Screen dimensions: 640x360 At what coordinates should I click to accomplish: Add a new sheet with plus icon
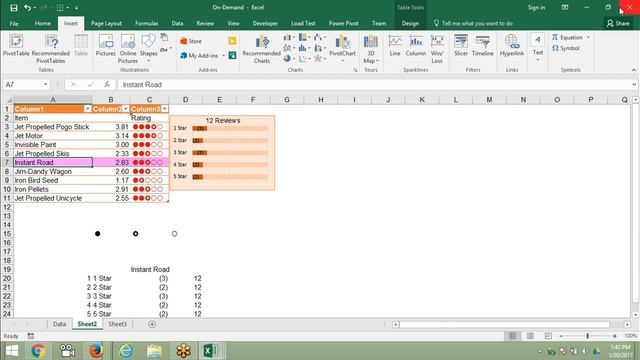152,324
